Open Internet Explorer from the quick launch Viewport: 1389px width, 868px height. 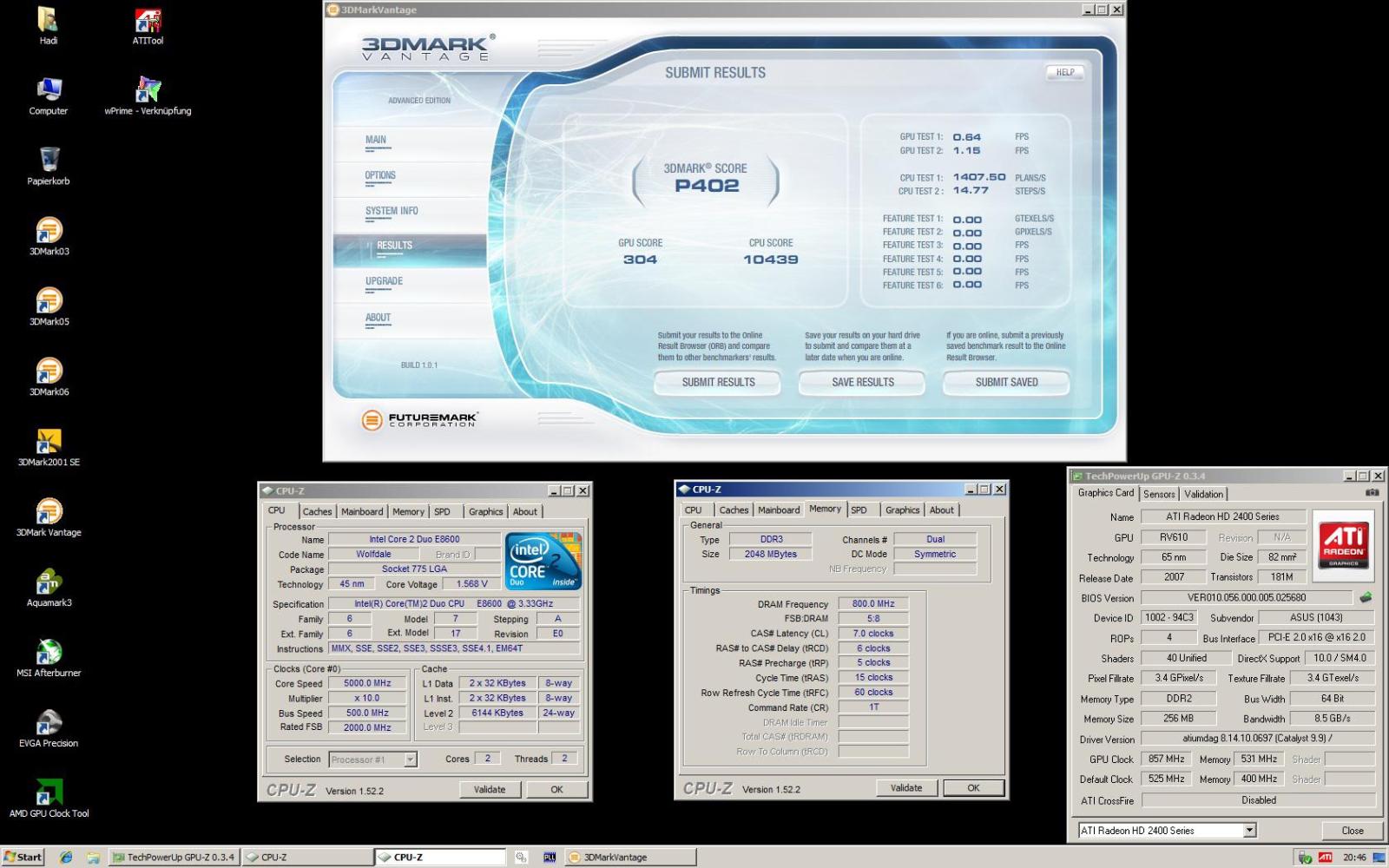66,857
